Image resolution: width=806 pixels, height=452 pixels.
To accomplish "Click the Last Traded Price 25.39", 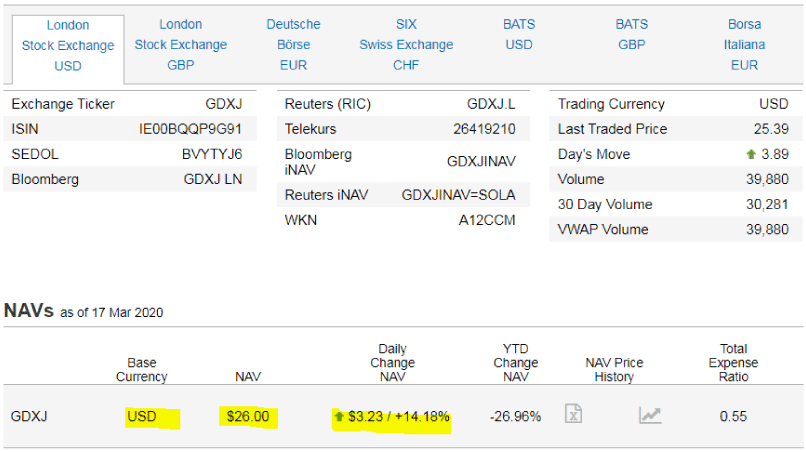I will coord(771,129).
